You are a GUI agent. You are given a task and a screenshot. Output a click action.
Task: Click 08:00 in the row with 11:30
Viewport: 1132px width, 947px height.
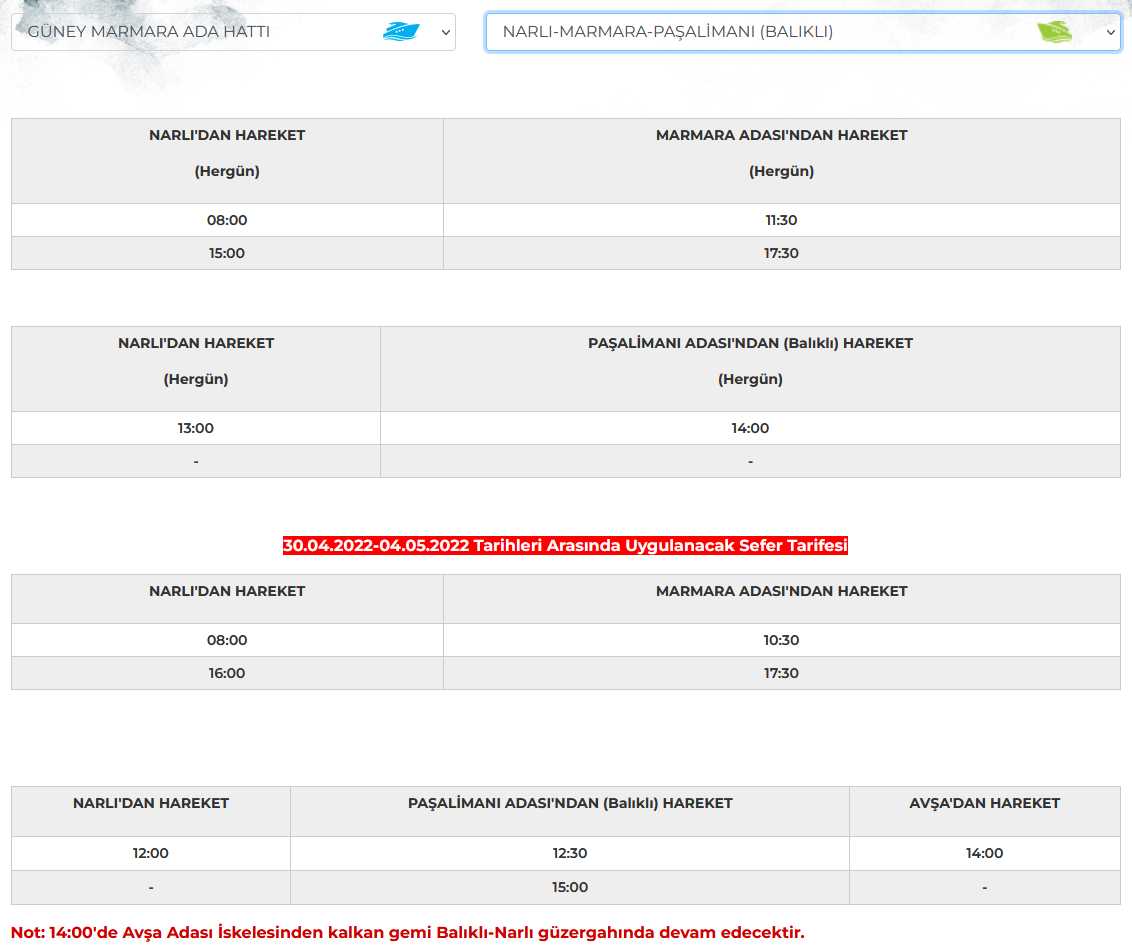[227, 220]
